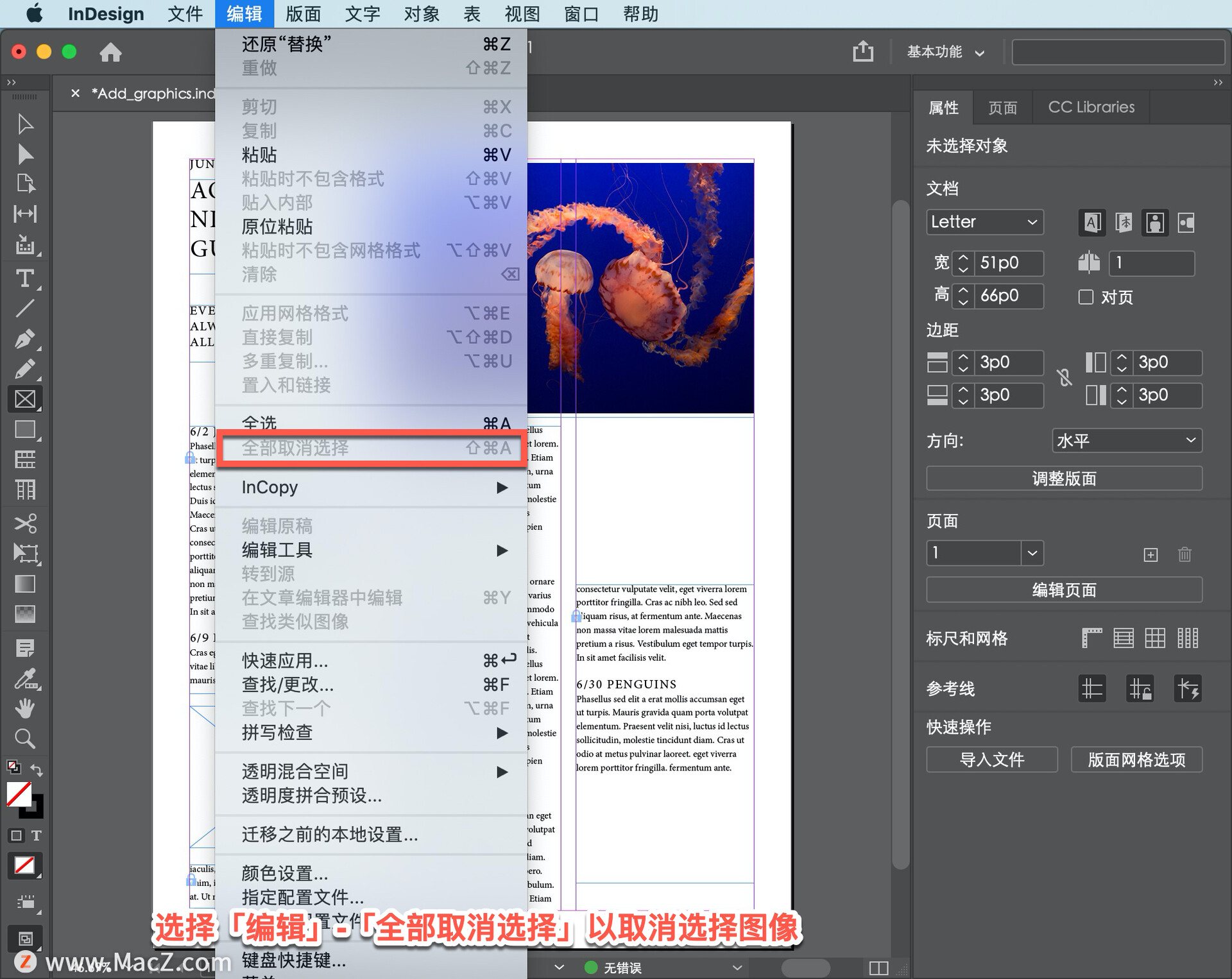Click the fill color swatch
Image resolution: width=1232 pixels, height=979 pixels.
pyautogui.click(x=19, y=794)
